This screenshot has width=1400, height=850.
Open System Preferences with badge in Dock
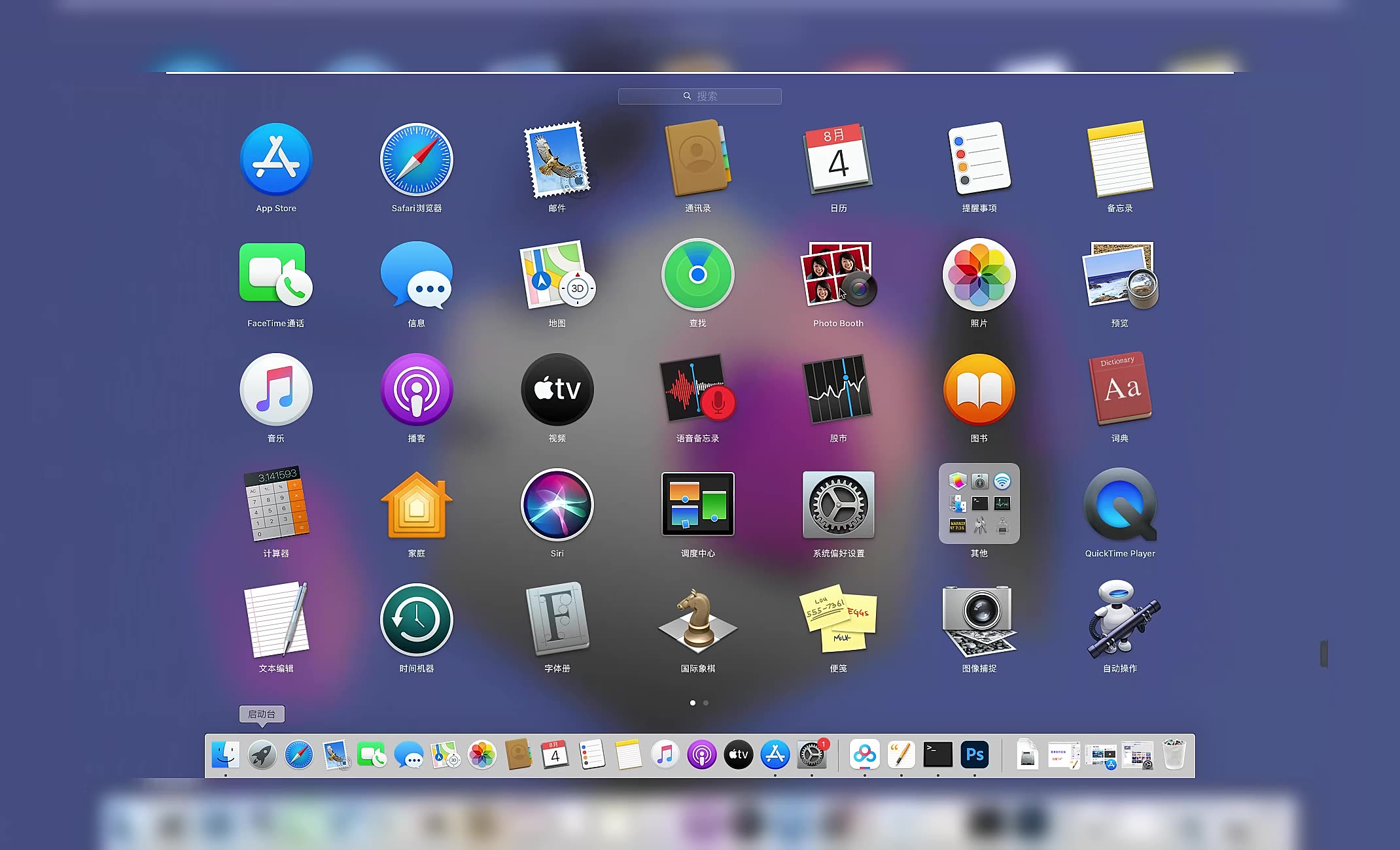[x=812, y=755]
